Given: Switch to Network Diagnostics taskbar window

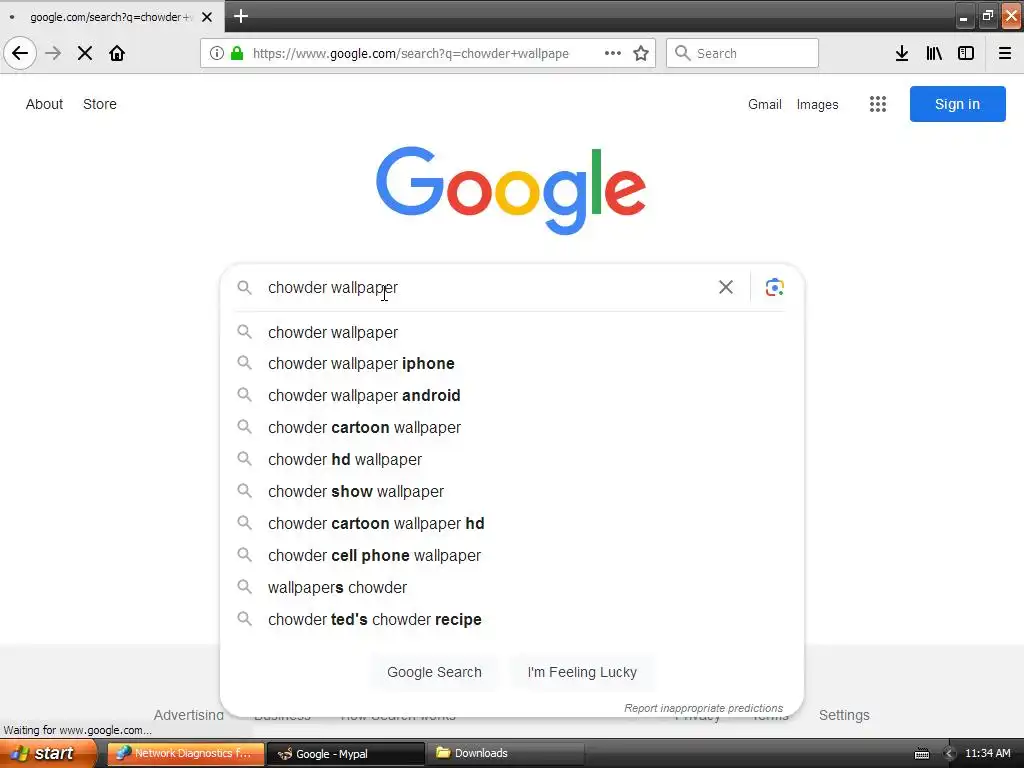Looking at the screenshot, I should tap(186, 753).
